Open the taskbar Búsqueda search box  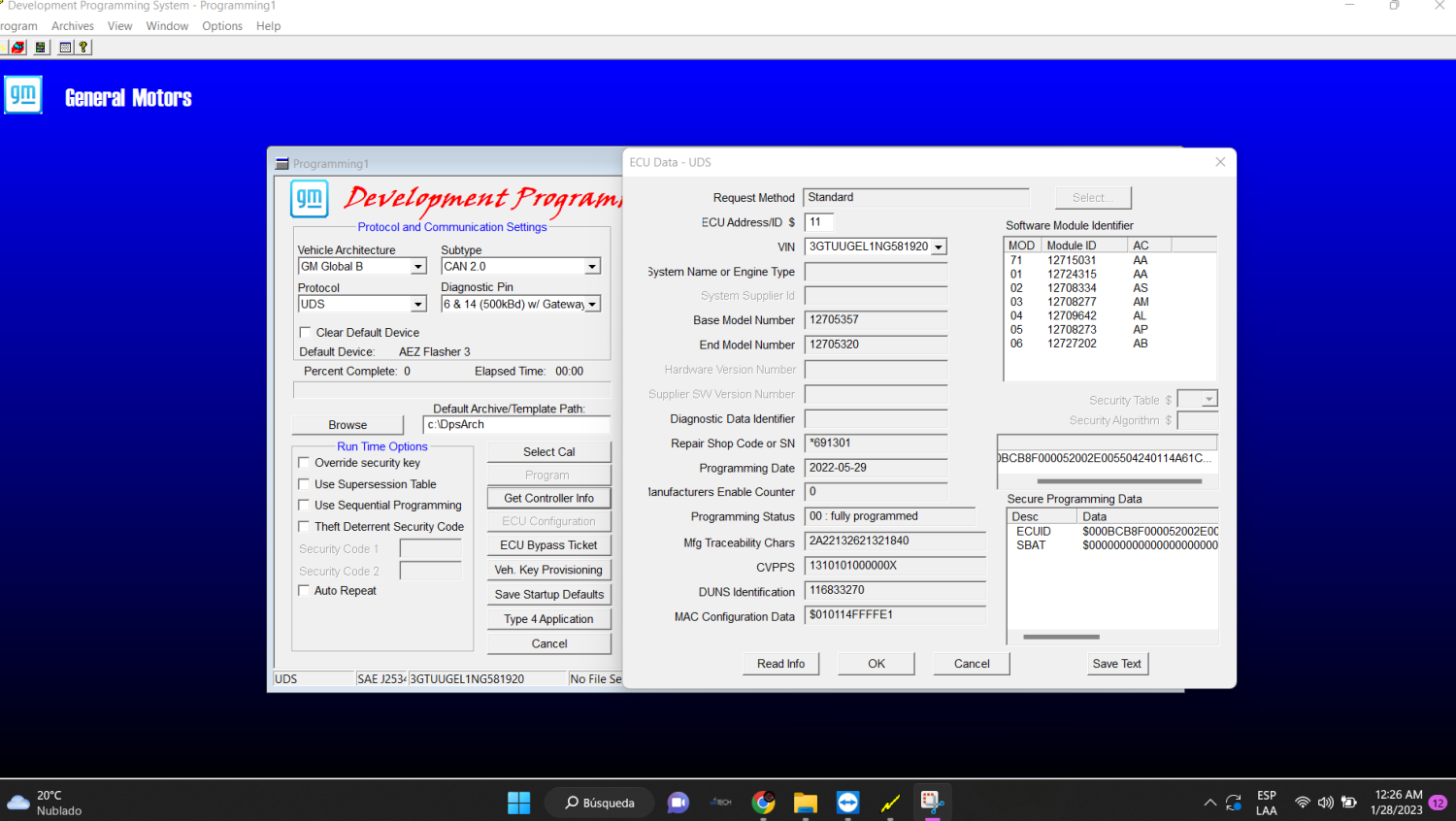(599, 803)
